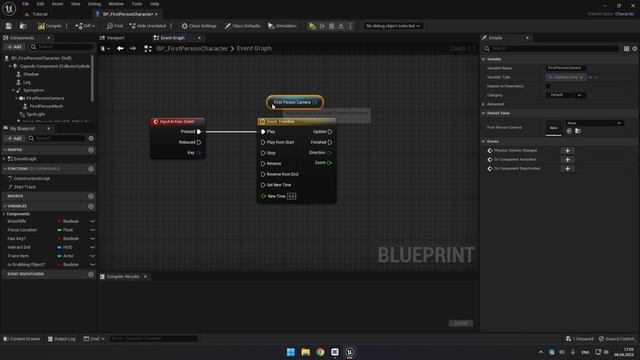
Task: Navigate back in graph history
Action: (x=120, y=48)
